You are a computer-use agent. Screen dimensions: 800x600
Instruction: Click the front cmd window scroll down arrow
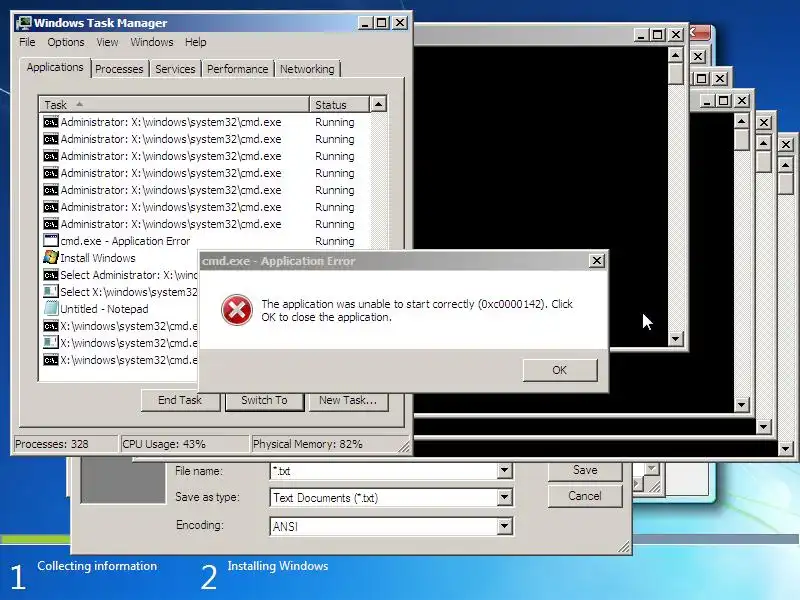(x=676, y=338)
